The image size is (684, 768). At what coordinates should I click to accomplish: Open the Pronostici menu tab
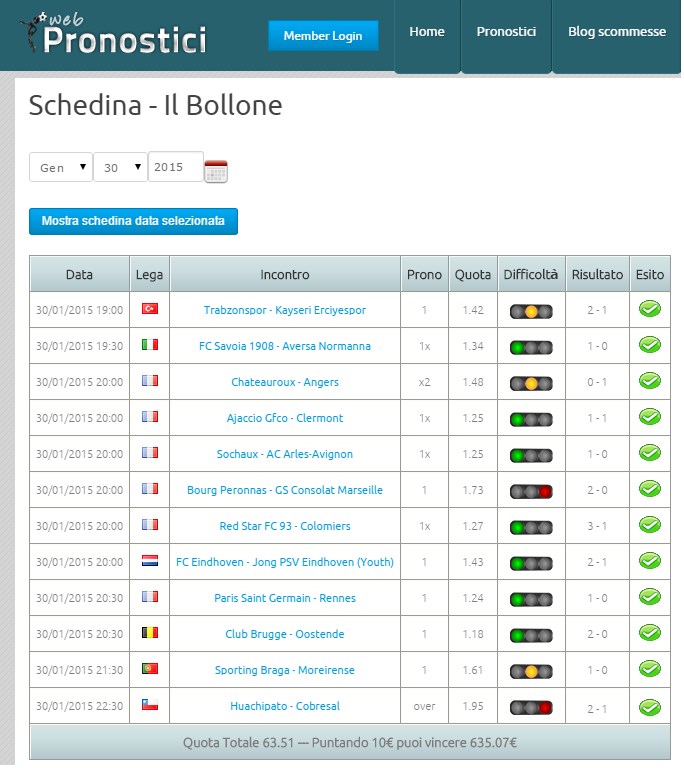(506, 32)
